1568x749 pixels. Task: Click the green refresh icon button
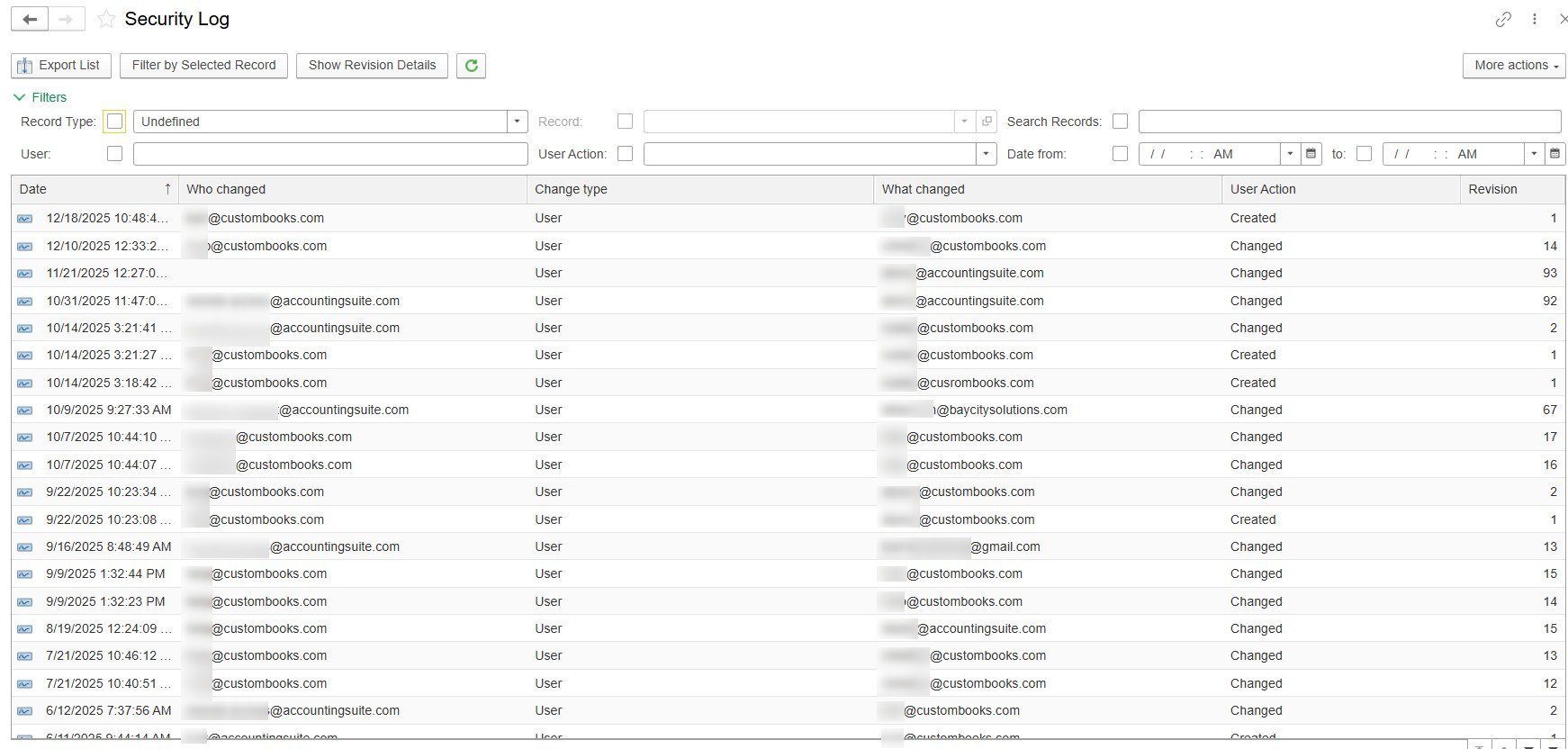(x=471, y=66)
